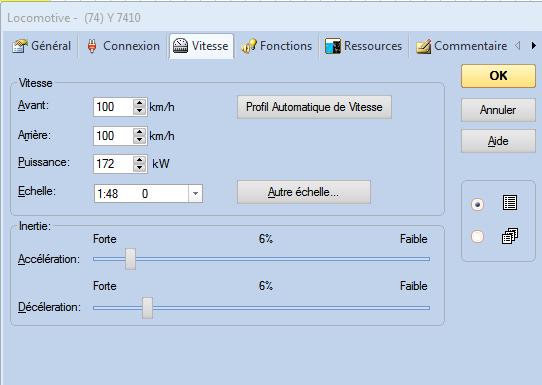The height and width of the screenshot is (385, 542).
Task: Decrease the Puissance kW value with the down arrow
Action: point(140,168)
